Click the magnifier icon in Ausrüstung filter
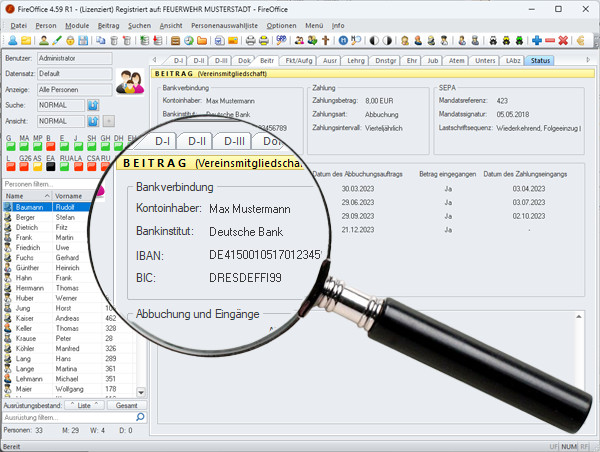This screenshot has width=600, height=452. click(139, 415)
